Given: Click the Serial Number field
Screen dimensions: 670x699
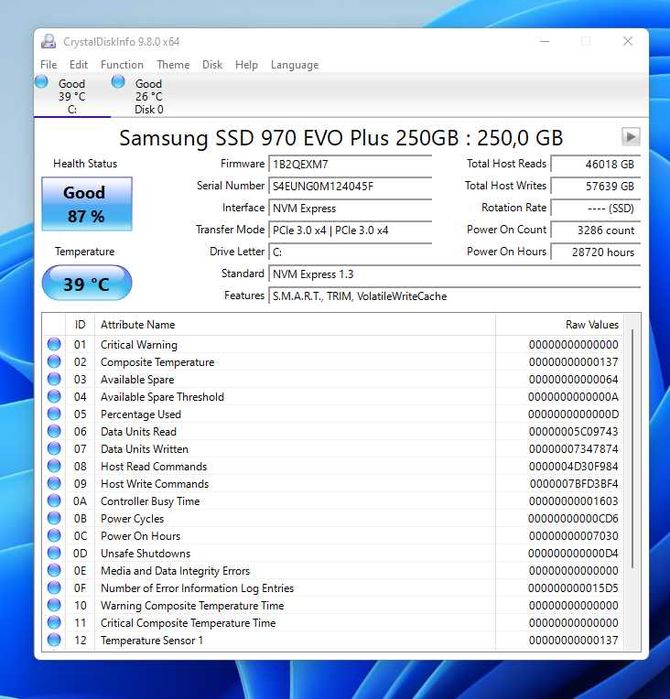Looking at the screenshot, I should [x=350, y=186].
